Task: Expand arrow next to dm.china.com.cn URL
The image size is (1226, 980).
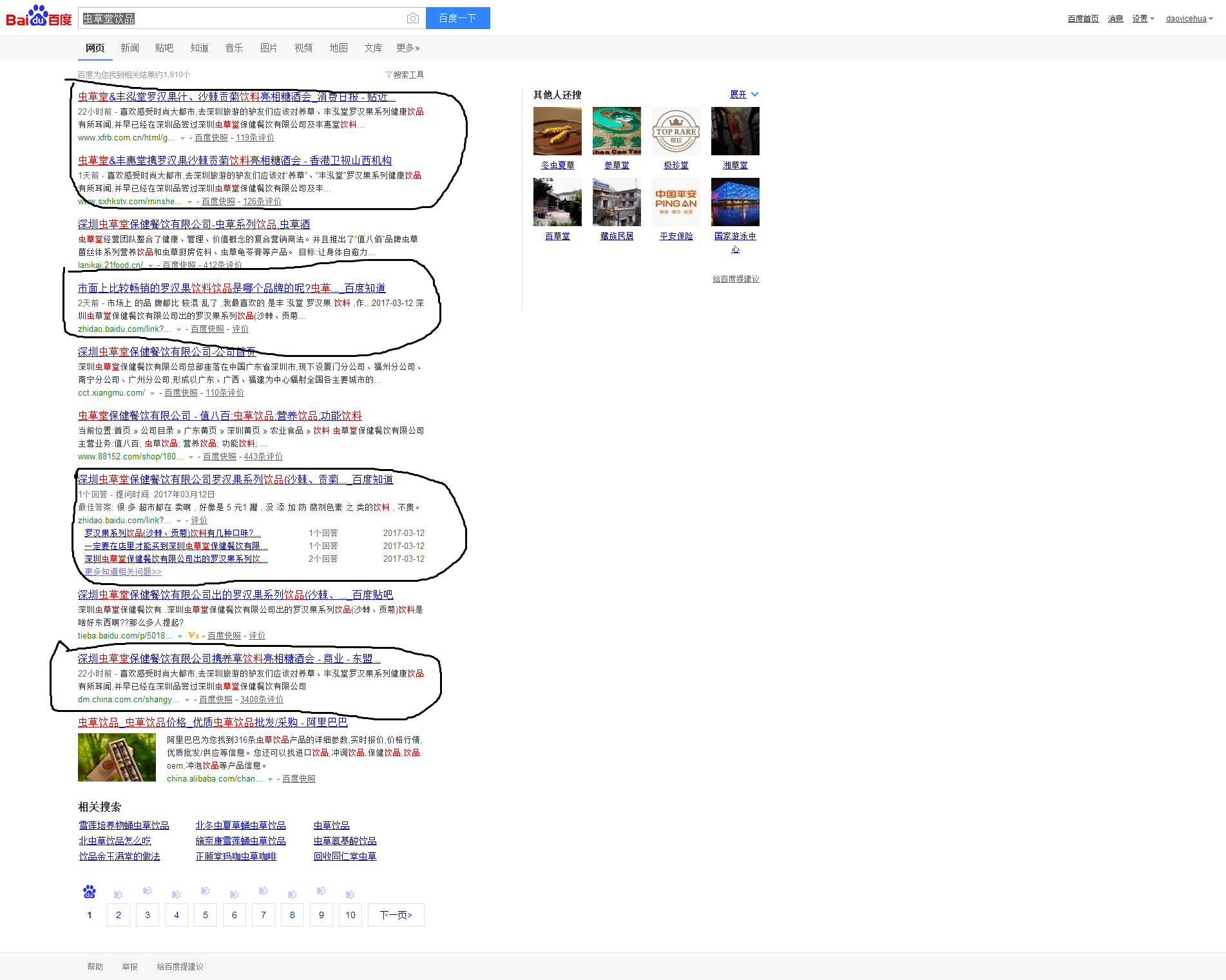Action: pos(187,700)
